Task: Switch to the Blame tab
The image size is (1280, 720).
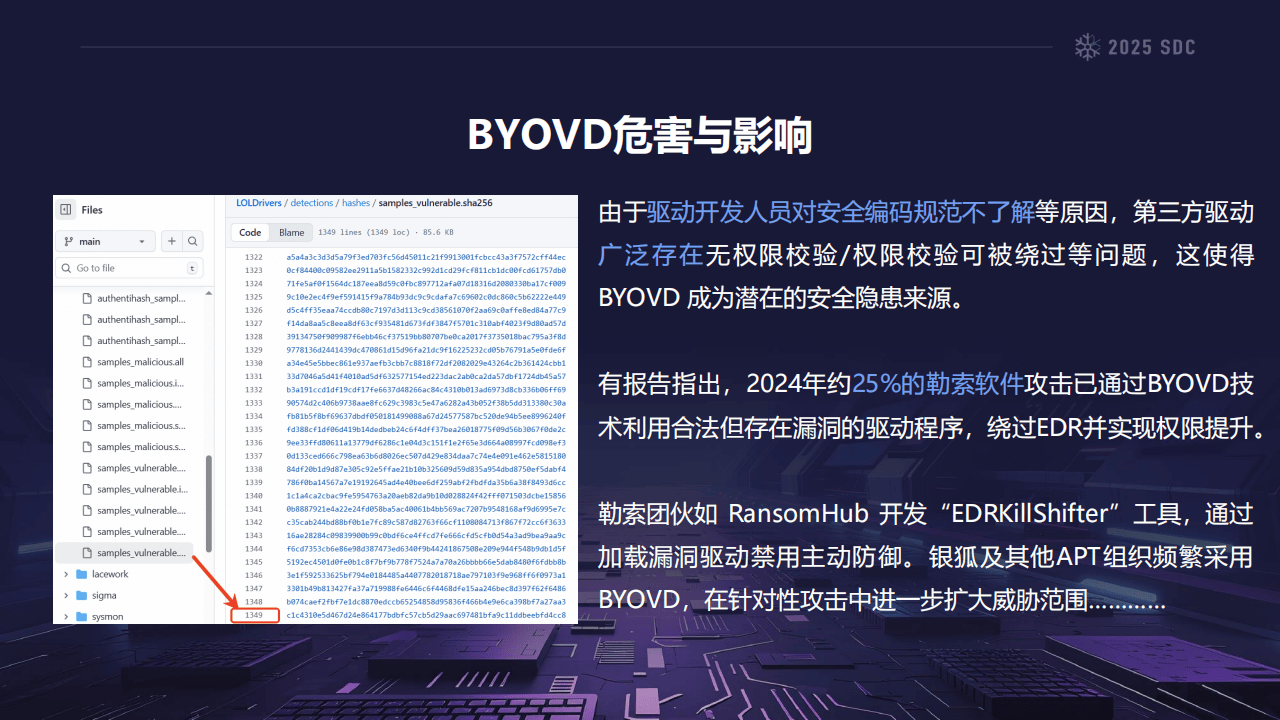Action: [x=291, y=232]
